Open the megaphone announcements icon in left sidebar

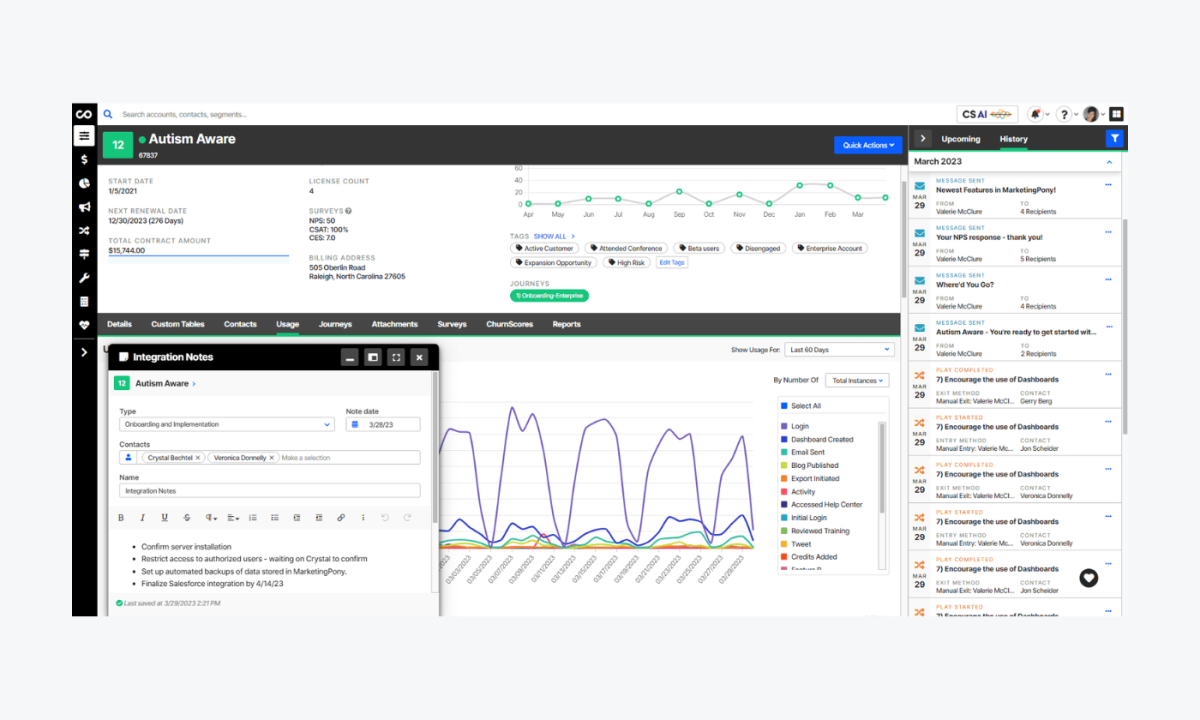click(x=84, y=207)
